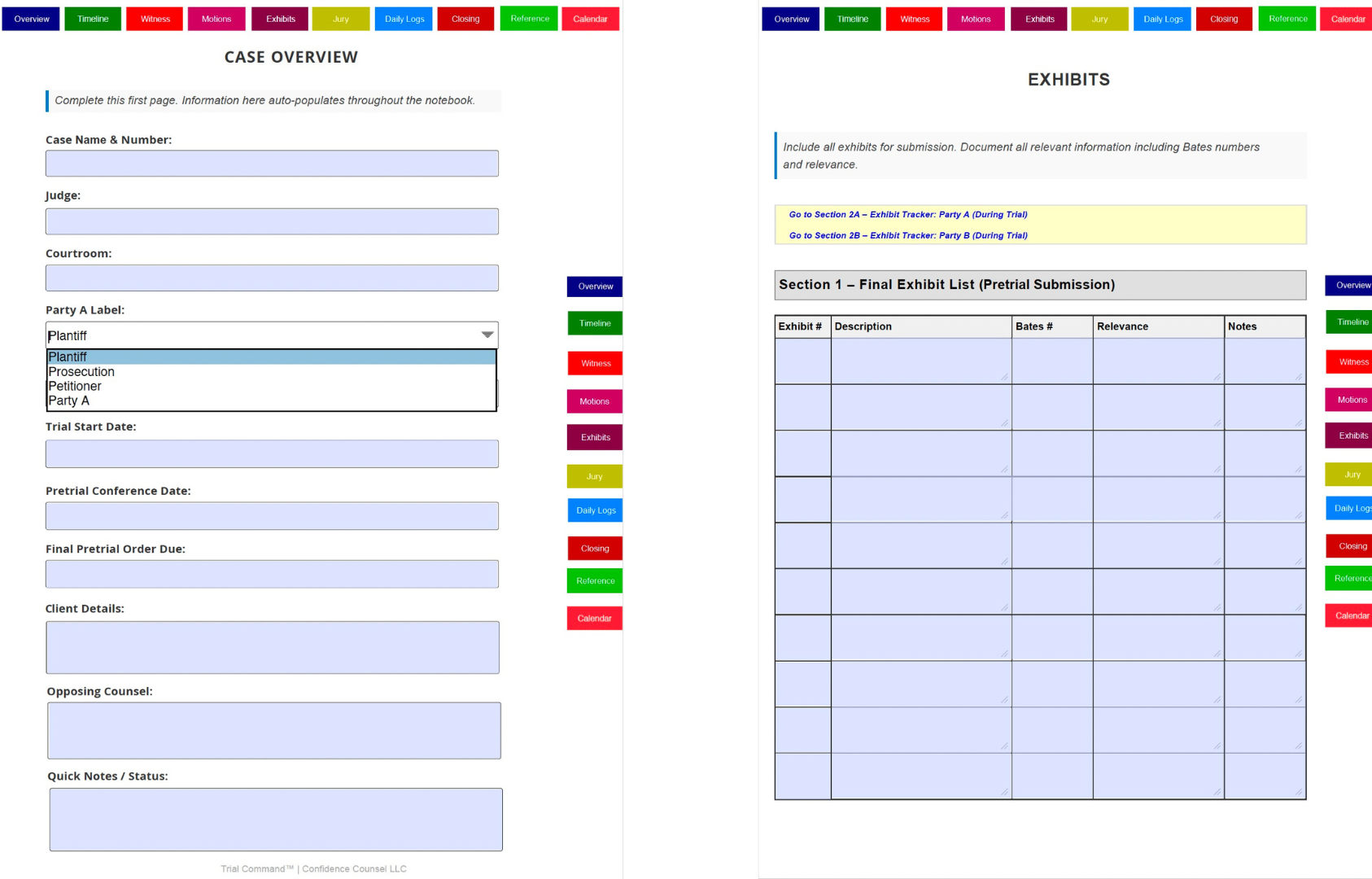This screenshot has height=879, width=1372.
Task: Click Timeline tab atop Exhibits page
Action: 853,19
